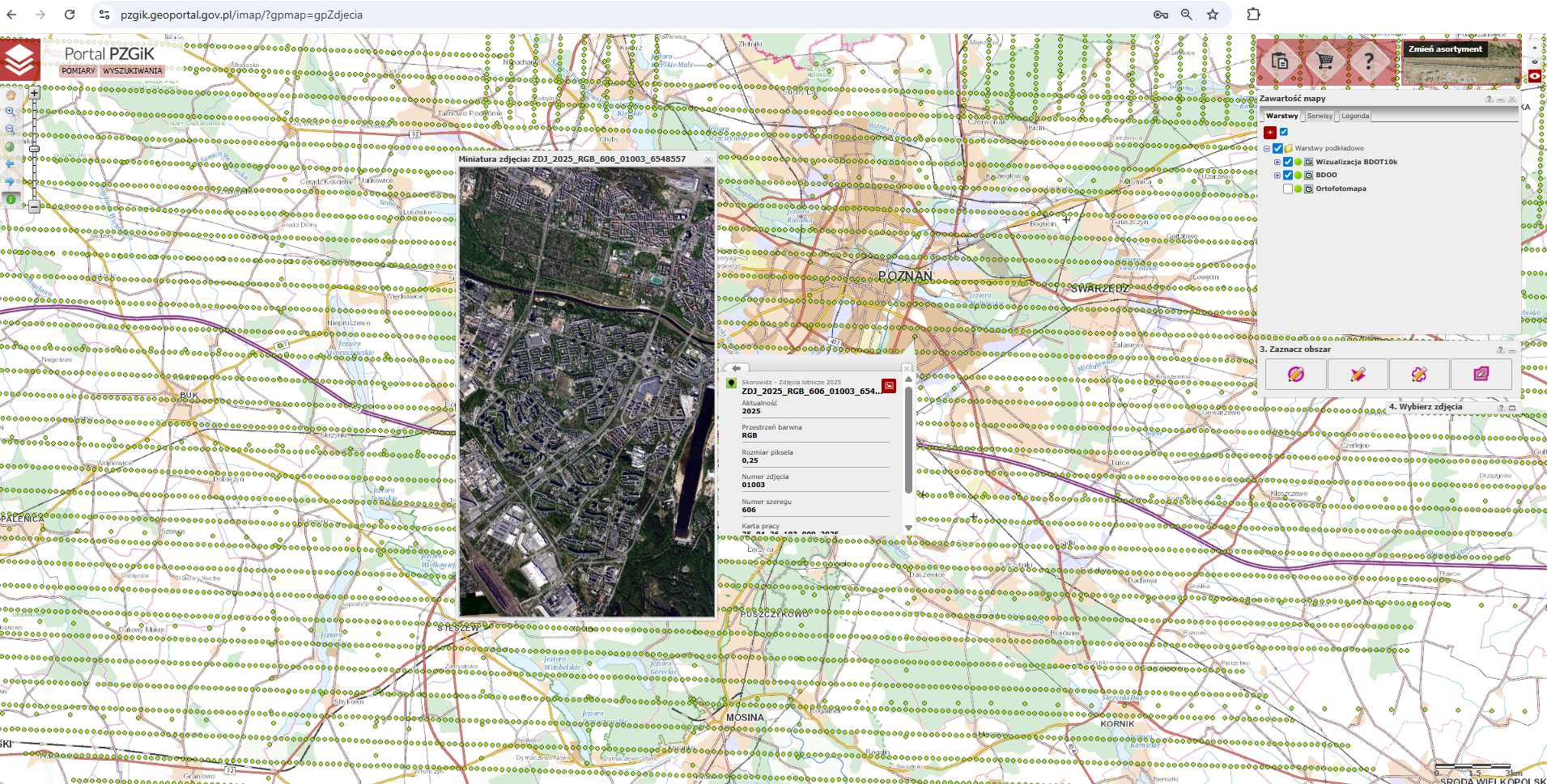Uncheck Wizualizacja BDOT10k layer checkbox
The image size is (1547, 784).
tap(1288, 162)
